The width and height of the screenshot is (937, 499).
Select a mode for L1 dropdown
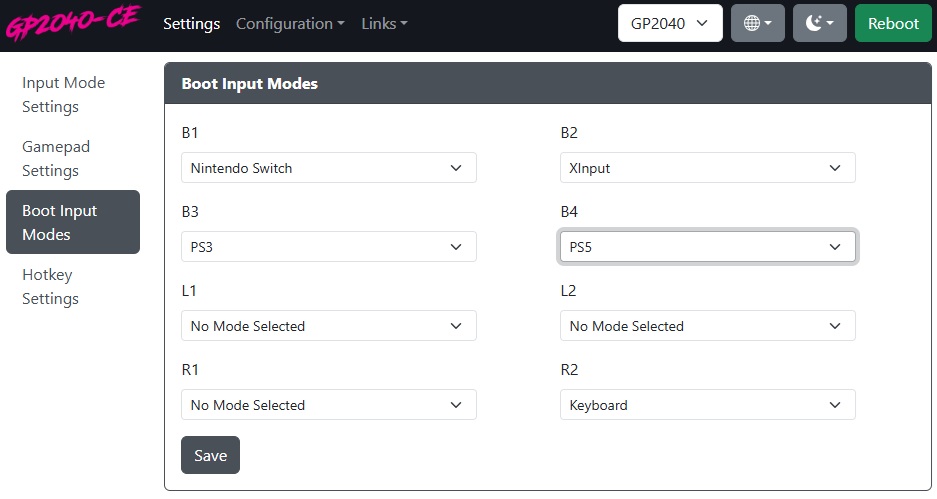click(328, 326)
